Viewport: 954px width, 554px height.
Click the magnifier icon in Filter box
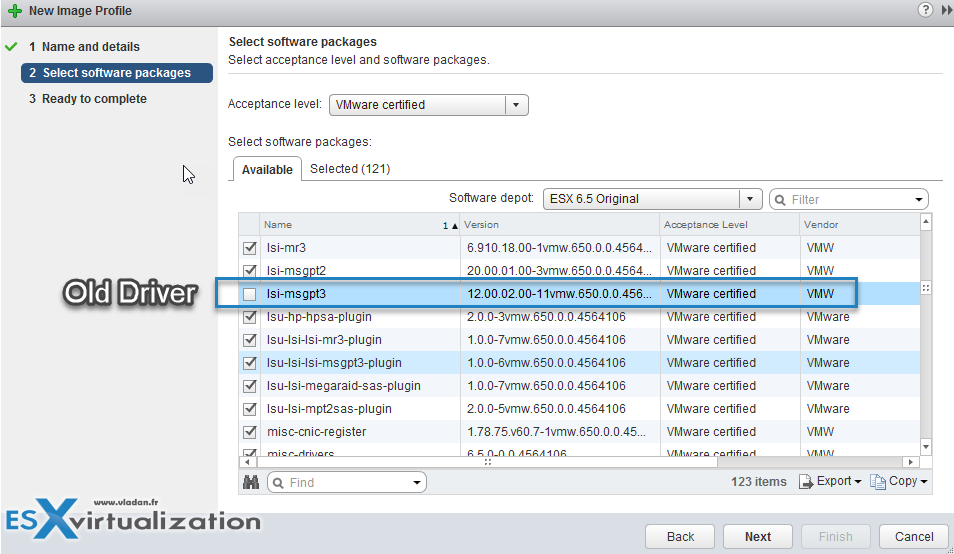coord(779,200)
